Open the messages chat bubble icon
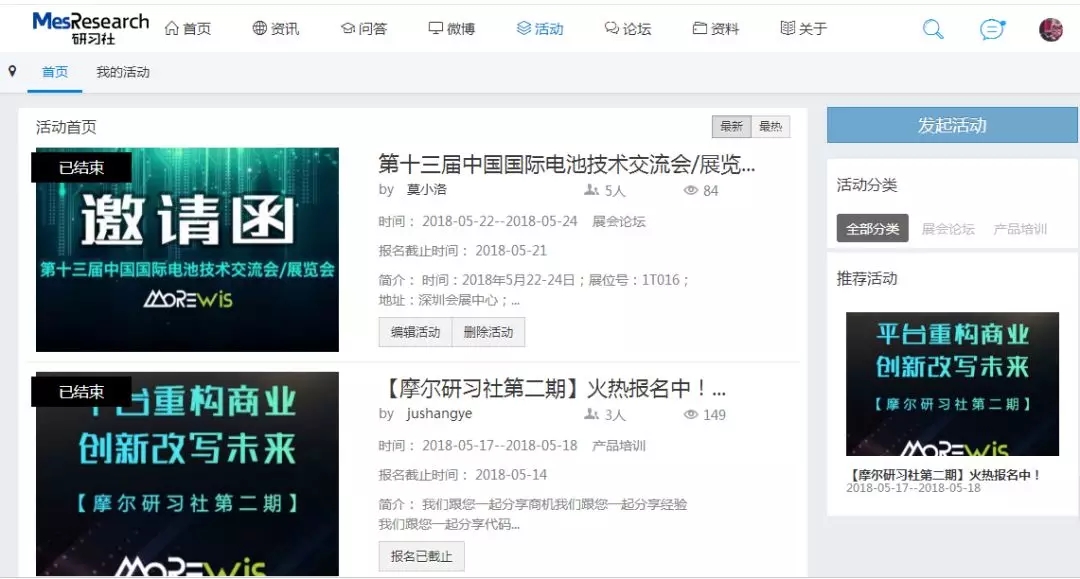This screenshot has height=579, width=1080. 992,29
